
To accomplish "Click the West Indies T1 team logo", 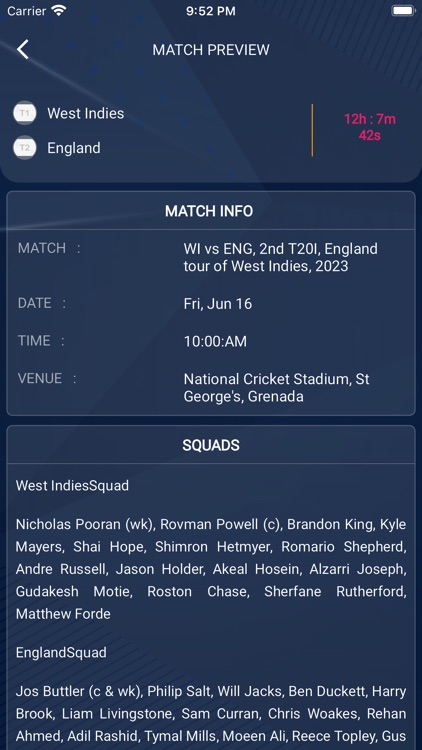I will coord(24,113).
